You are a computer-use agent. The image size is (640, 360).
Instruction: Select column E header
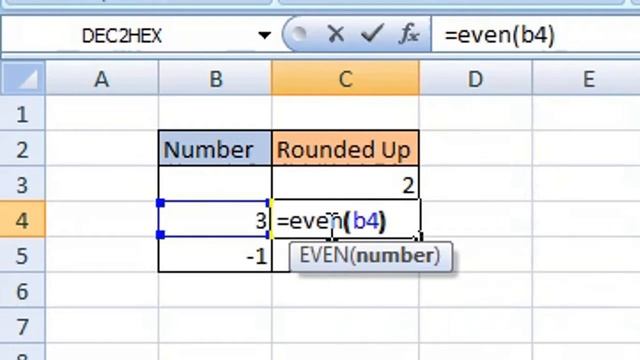click(x=587, y=78)
